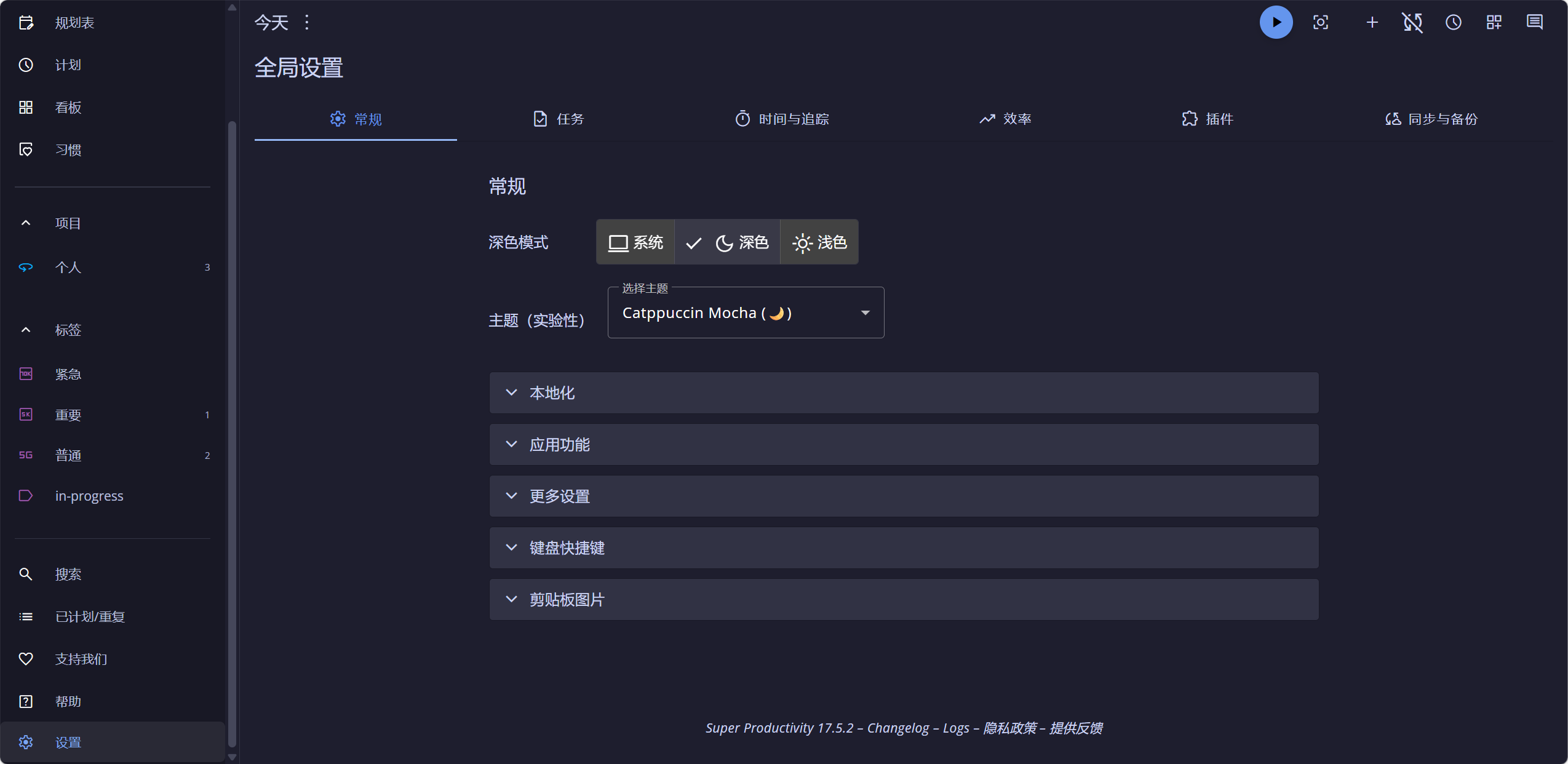
Task: Switch to the Tasks settings tab
Action: (x=558, y=119)
